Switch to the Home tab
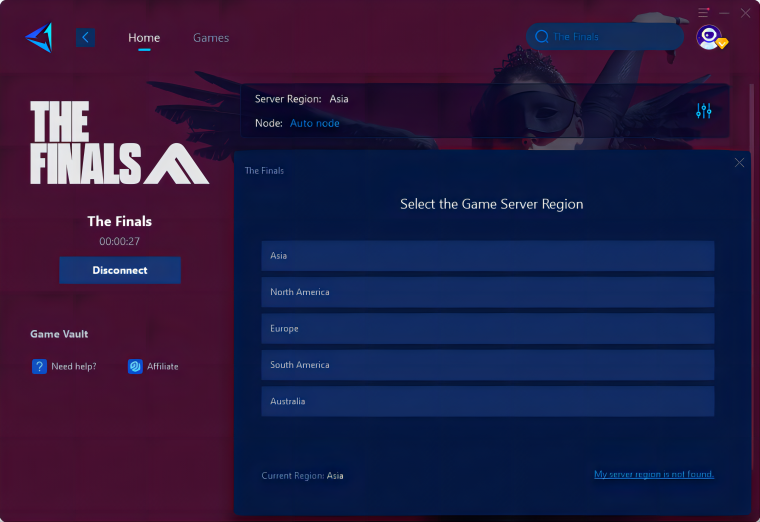The width and height of the screenshot is (760, 522). click(x=144, y=37)
